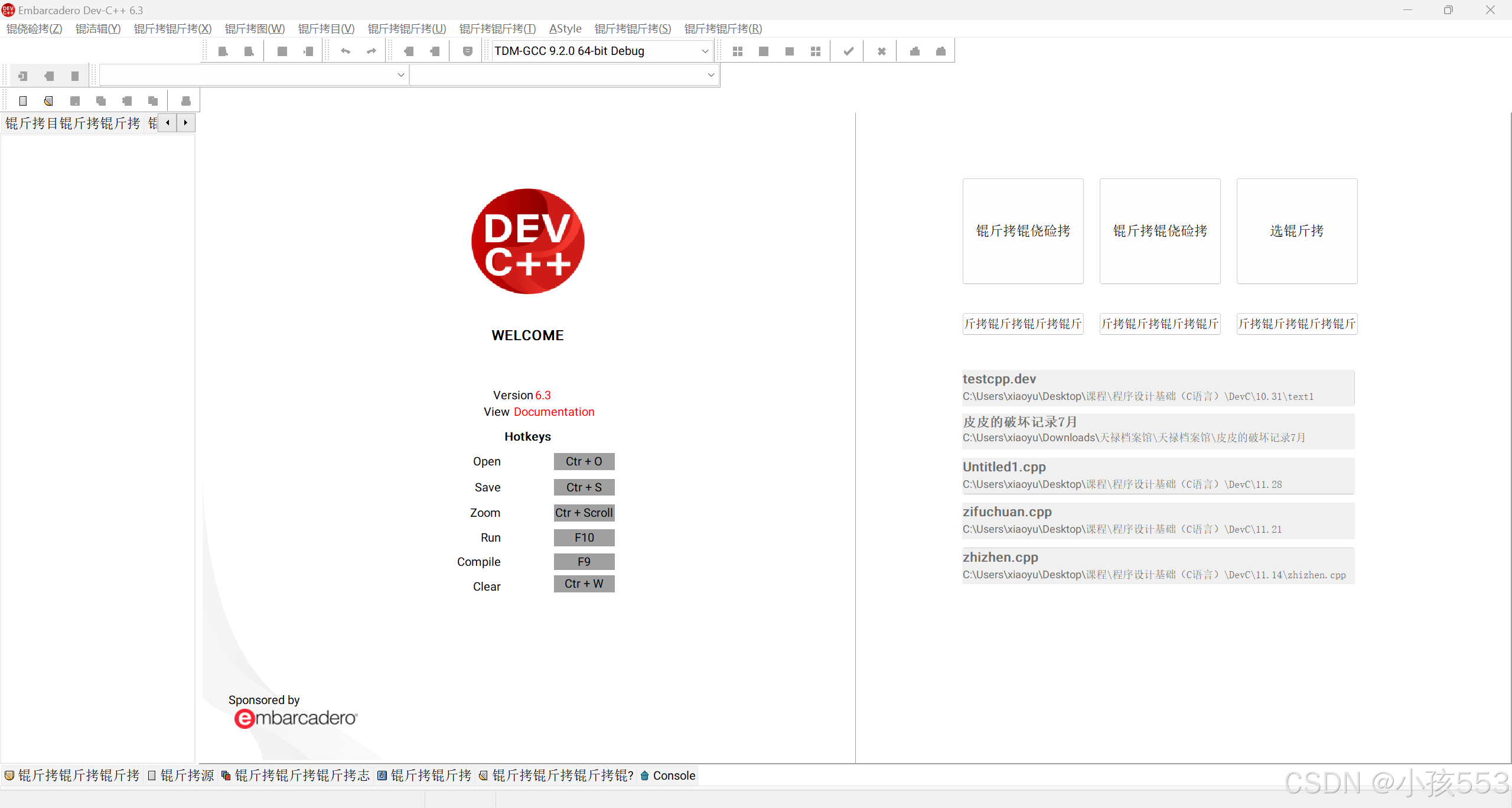The image size is (1512, 808).
Task: Click the F10 Run hotkey label
Action: click(x=584, y=537)
